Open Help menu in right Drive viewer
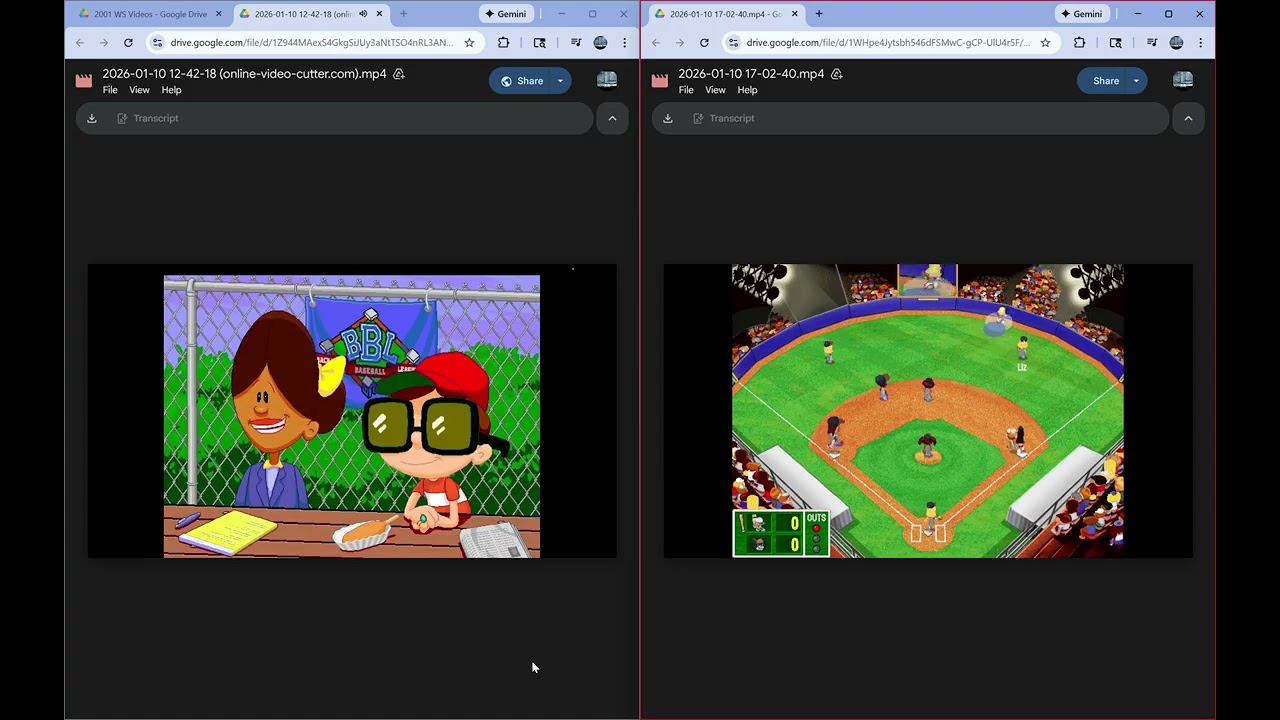1280x720 pixels. [747, 90]
